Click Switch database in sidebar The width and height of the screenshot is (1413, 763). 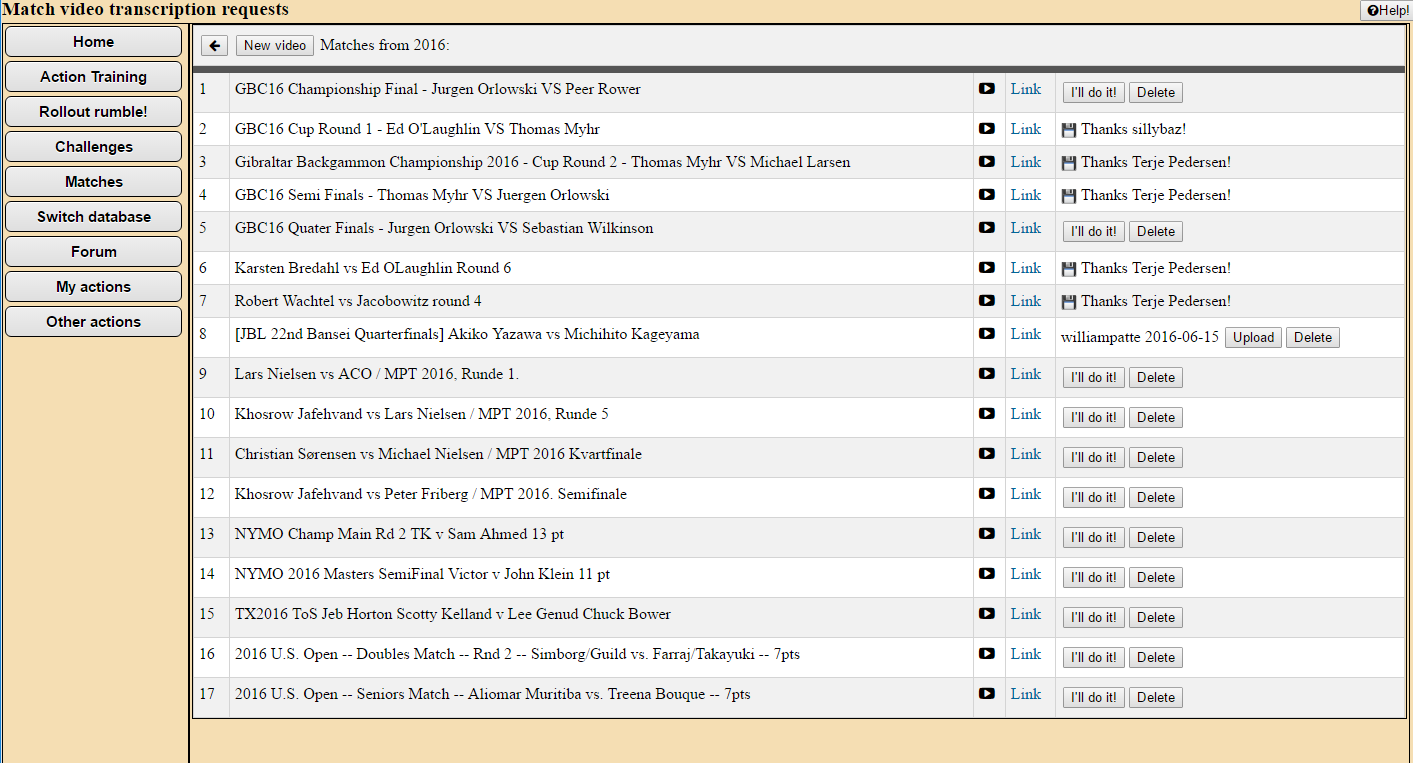[x=93, y=217]
